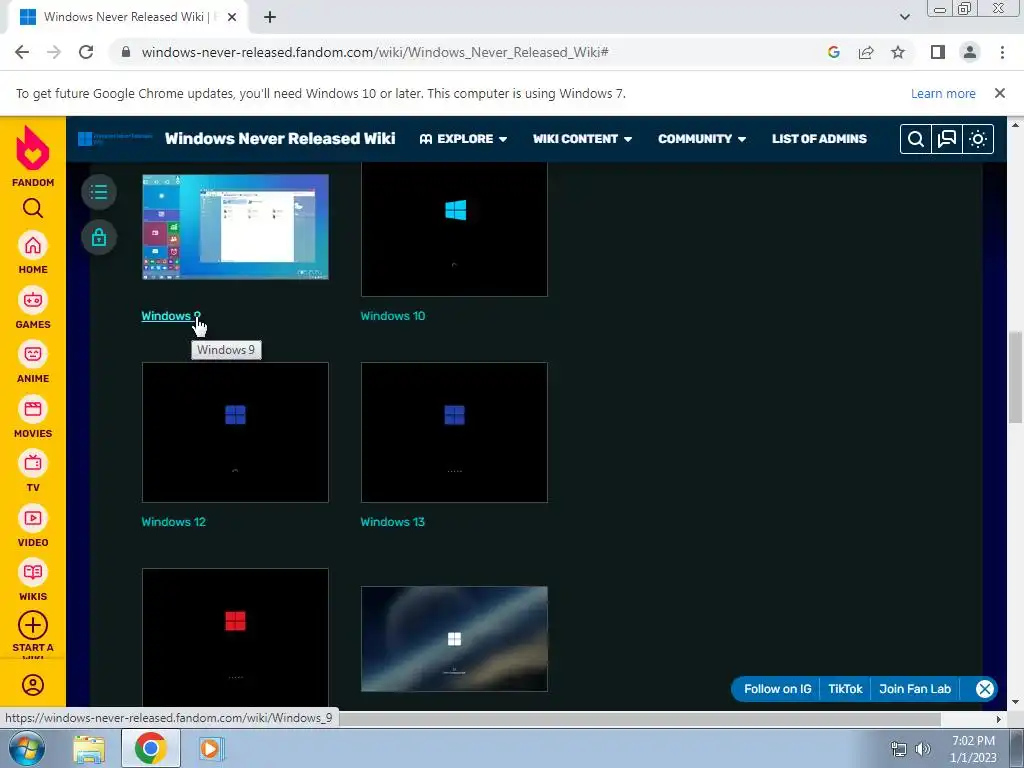Open Chrome three-dot menu

click(x=1002, y=52)
